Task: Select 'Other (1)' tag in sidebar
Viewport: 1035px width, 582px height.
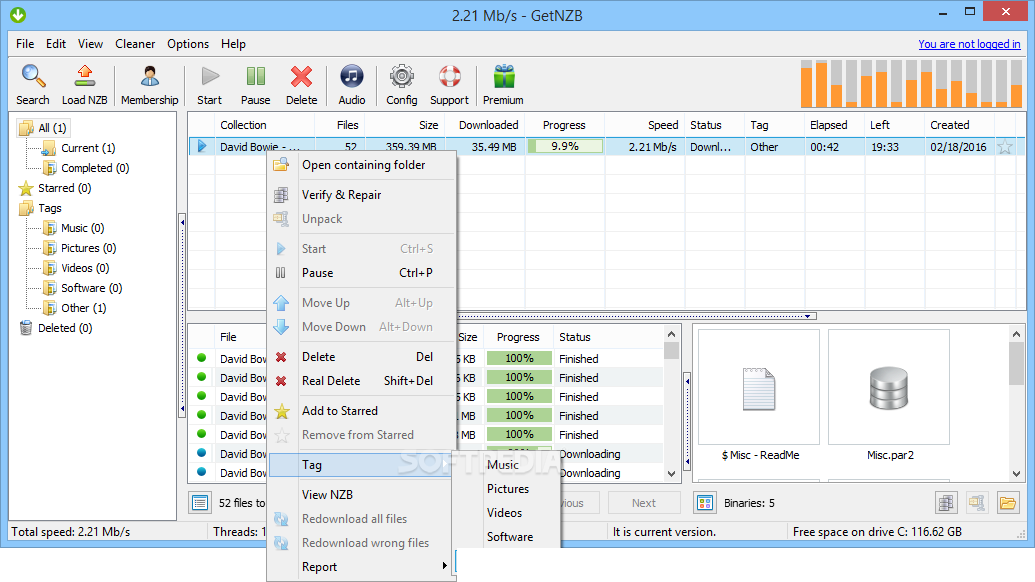Action: (x=83, y=307)
